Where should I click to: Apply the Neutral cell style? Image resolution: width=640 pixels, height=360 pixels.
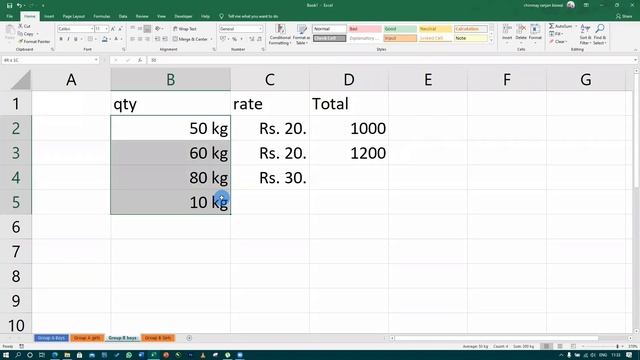[x=435, y=29]
